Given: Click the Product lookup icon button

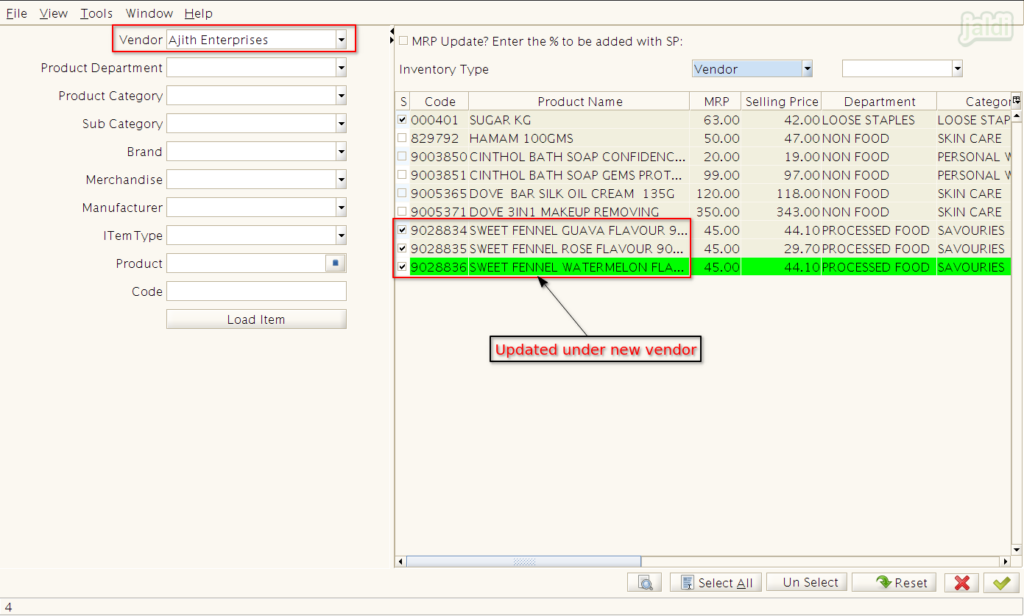Looking at the screenshot, I should (335, 263).
